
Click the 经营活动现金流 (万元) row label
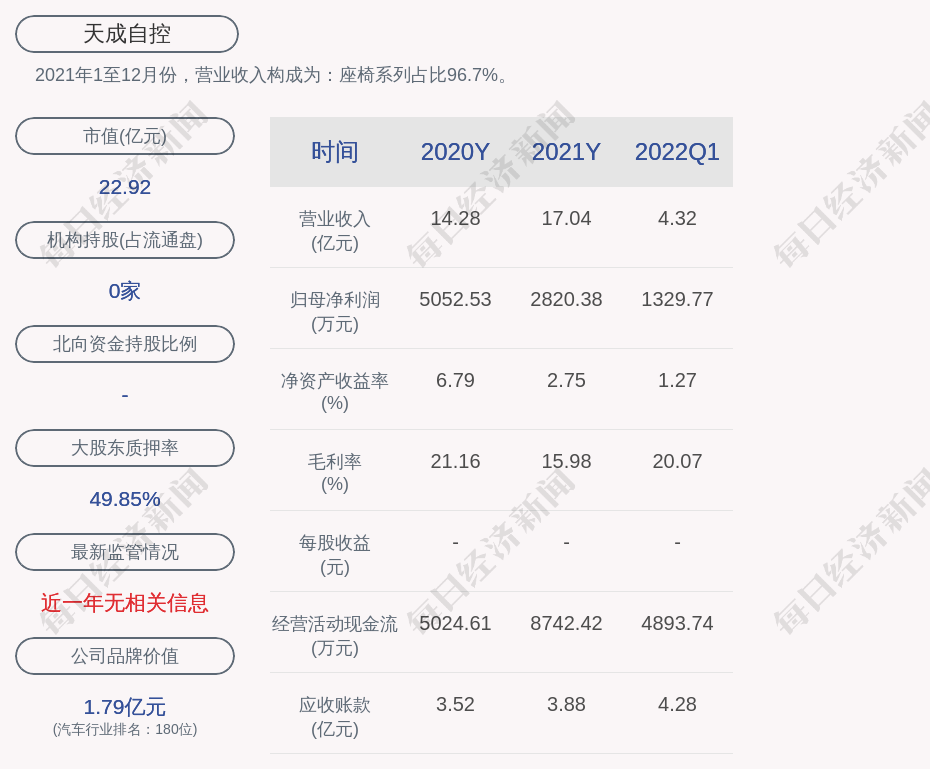pos(335,636)
